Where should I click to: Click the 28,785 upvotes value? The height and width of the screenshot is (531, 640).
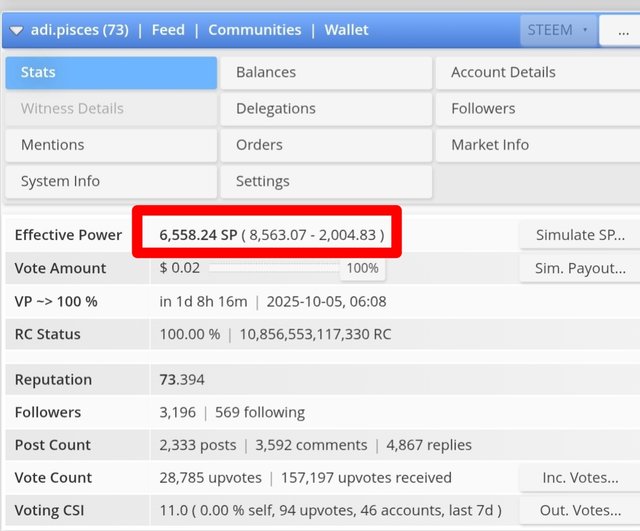click(210, 478)
